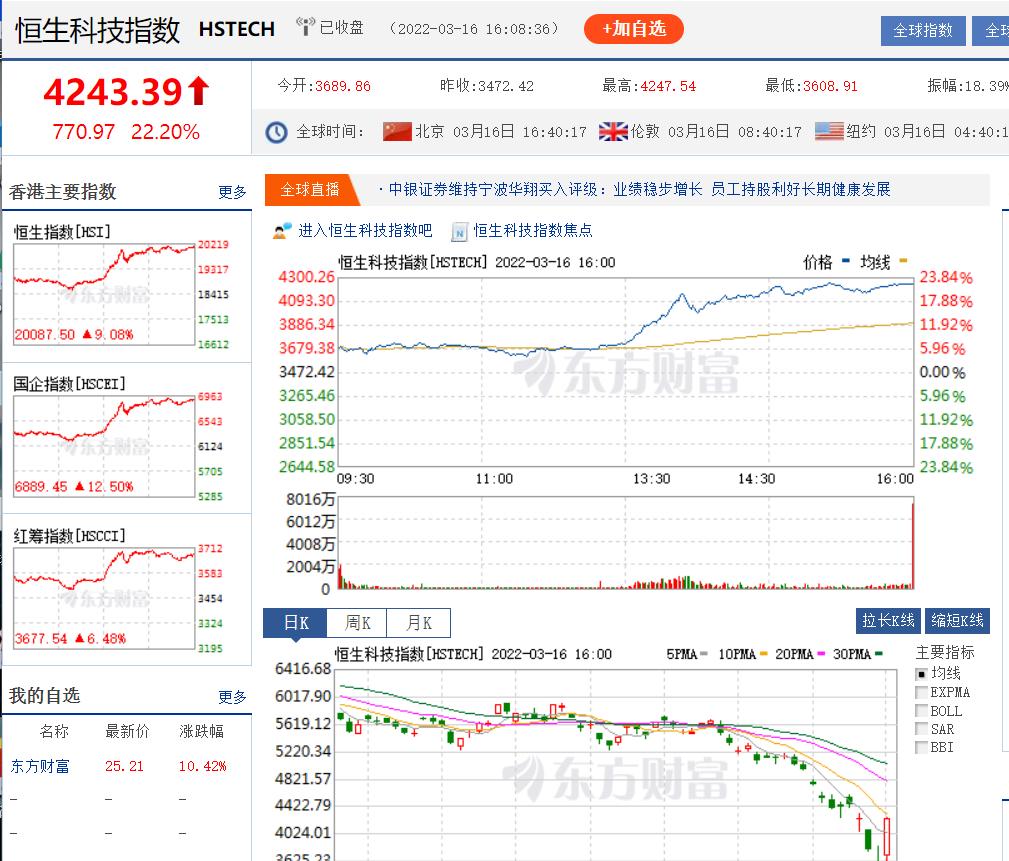Select the BBI indicator option
The width and height of the screenshot is (1009, 861).
[x=921, y=747]
